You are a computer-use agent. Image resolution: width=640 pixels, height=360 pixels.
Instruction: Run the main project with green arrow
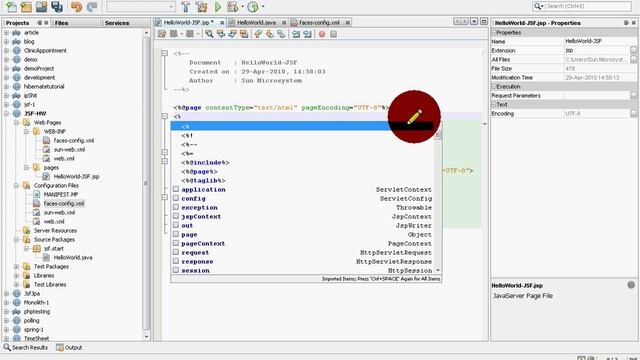[218, 7]
